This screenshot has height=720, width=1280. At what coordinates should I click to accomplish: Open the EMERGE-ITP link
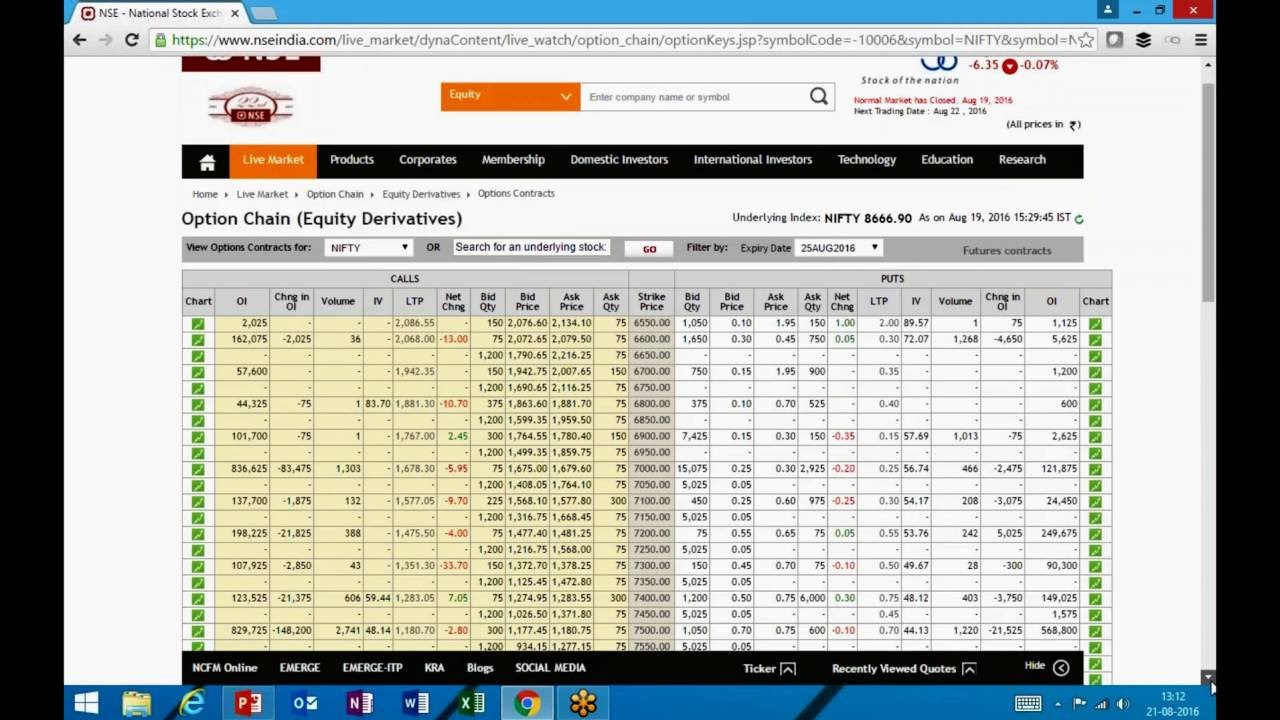coord(373,668)
